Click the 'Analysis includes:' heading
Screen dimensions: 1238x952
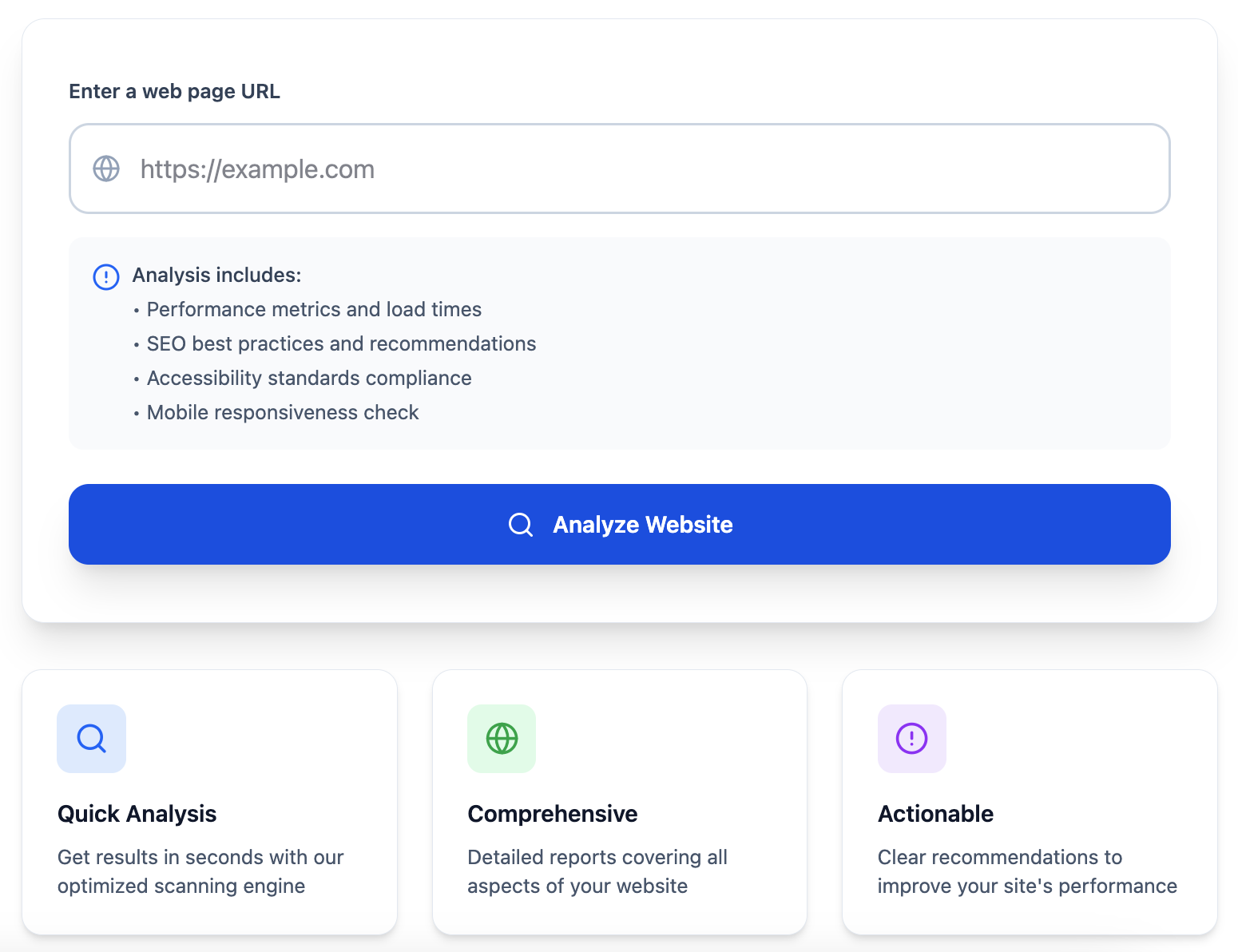(x=216, y=276)
